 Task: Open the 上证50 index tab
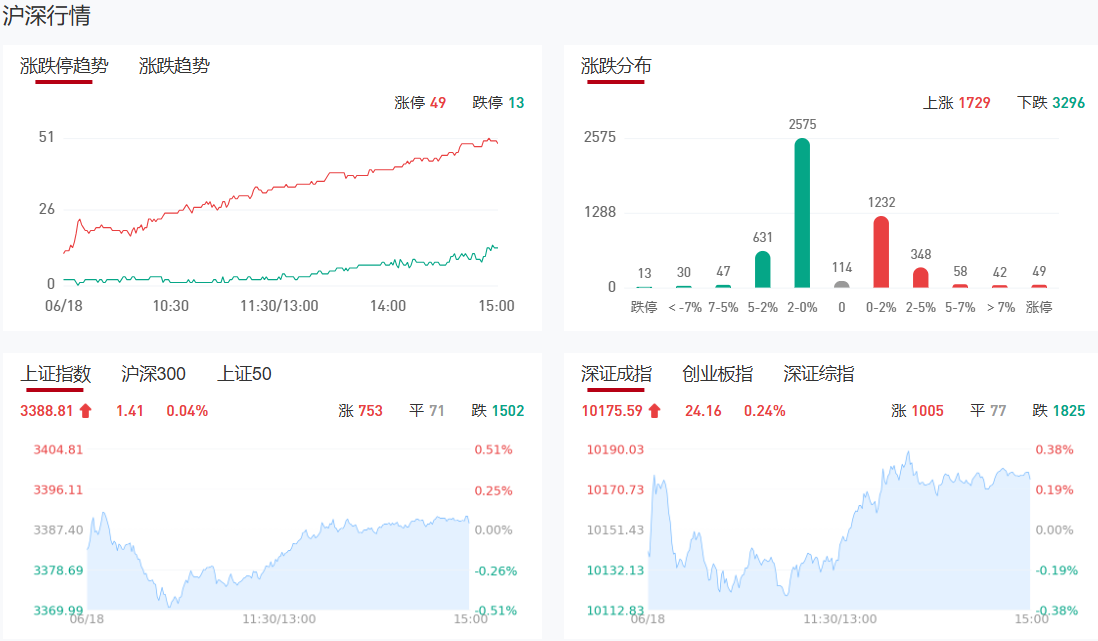pyautogui.click(x=244, y=374)
